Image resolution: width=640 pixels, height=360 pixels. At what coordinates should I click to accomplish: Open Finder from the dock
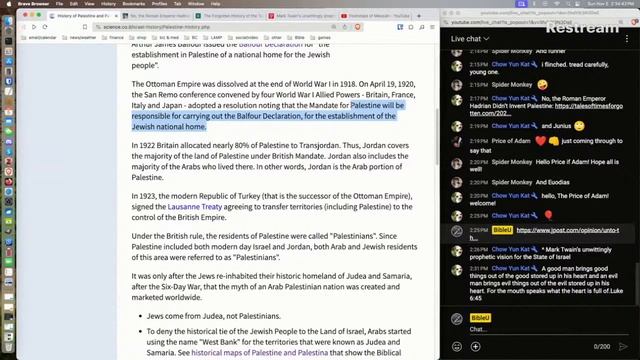tap(8, 20)
